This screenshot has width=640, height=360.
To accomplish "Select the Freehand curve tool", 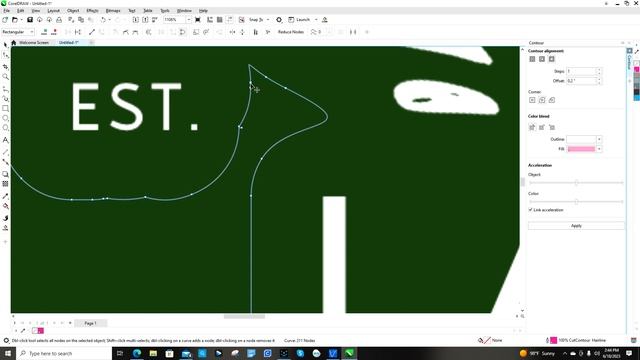I will coord(5,88).
